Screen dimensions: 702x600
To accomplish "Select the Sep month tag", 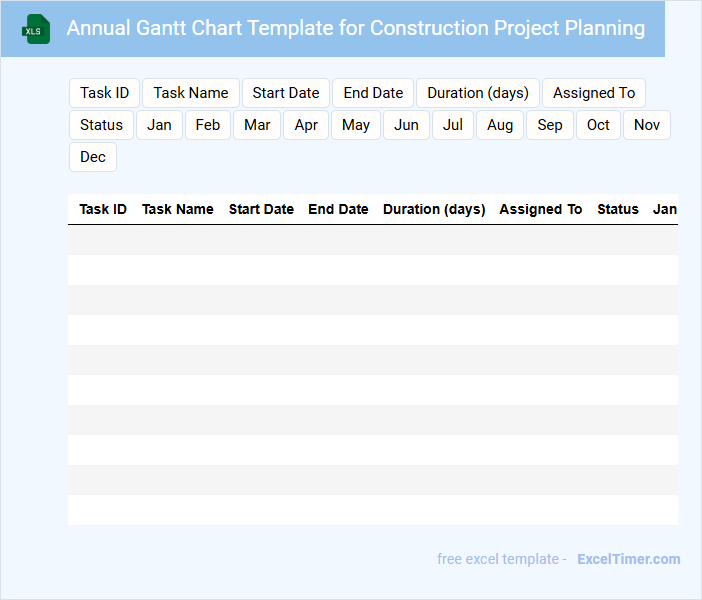I will tap(550, 125).
